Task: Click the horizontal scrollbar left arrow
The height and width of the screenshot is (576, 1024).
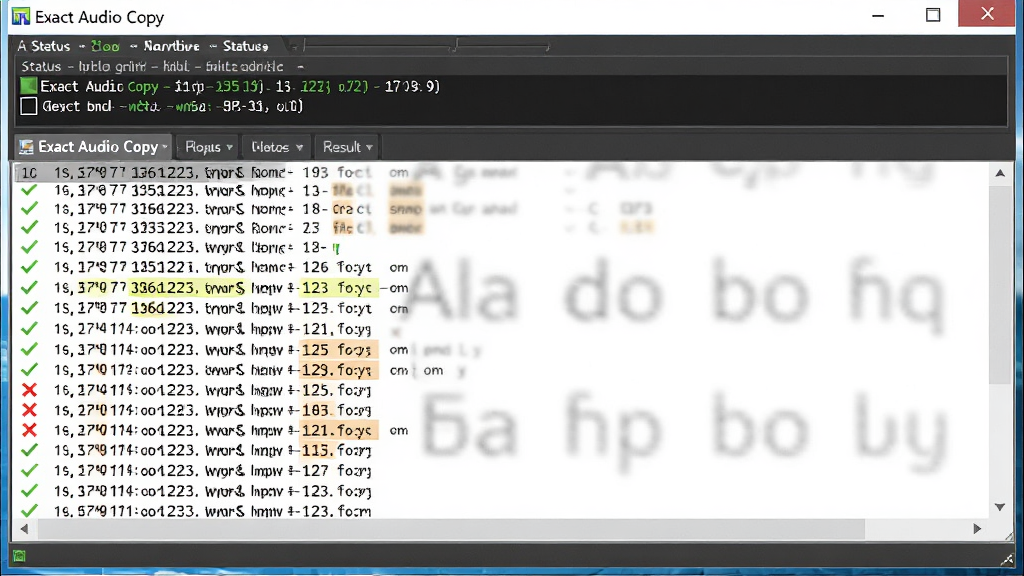Action: pos(24,529)
